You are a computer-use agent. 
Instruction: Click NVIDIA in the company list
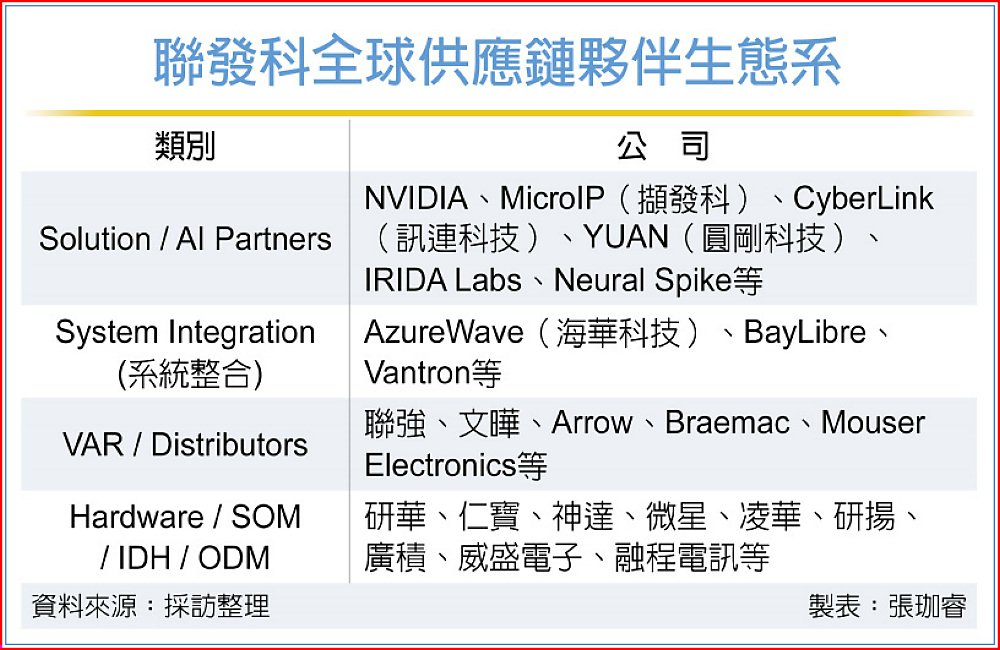point(415,198)
